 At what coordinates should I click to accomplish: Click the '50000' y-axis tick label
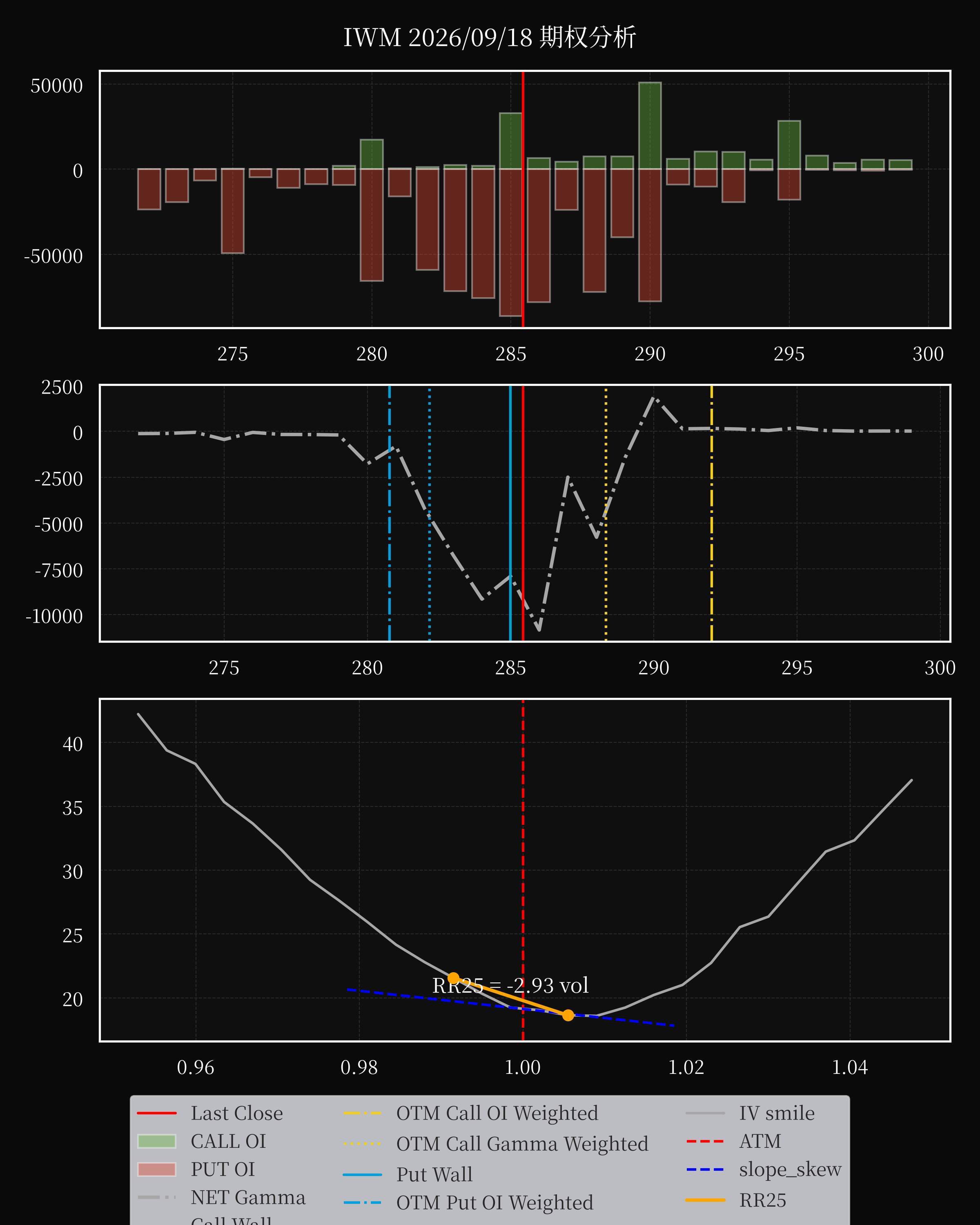click(x=56, y=86)
